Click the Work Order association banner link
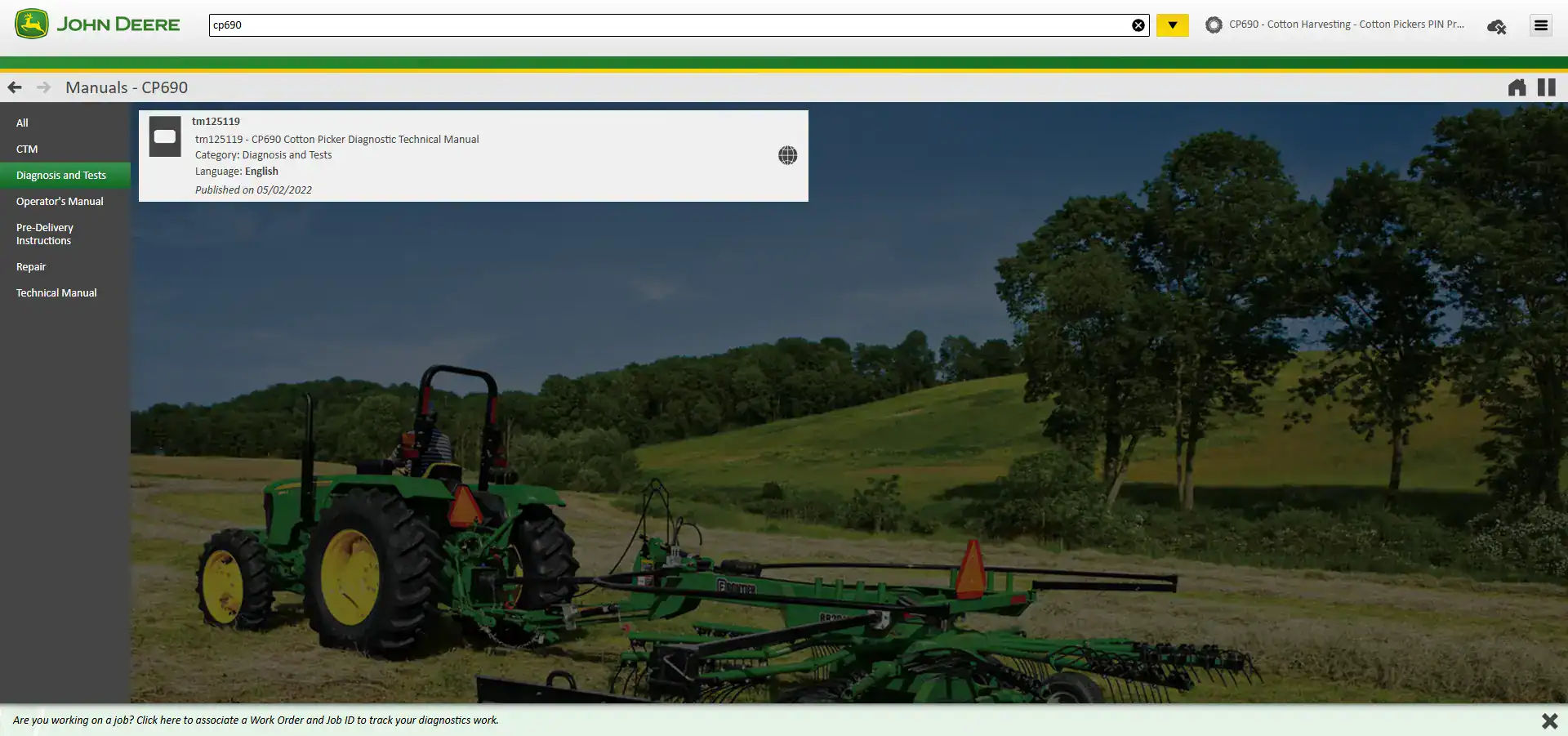Image resolution: width=1568 pixels, height=736 pixels. [256, 720]
